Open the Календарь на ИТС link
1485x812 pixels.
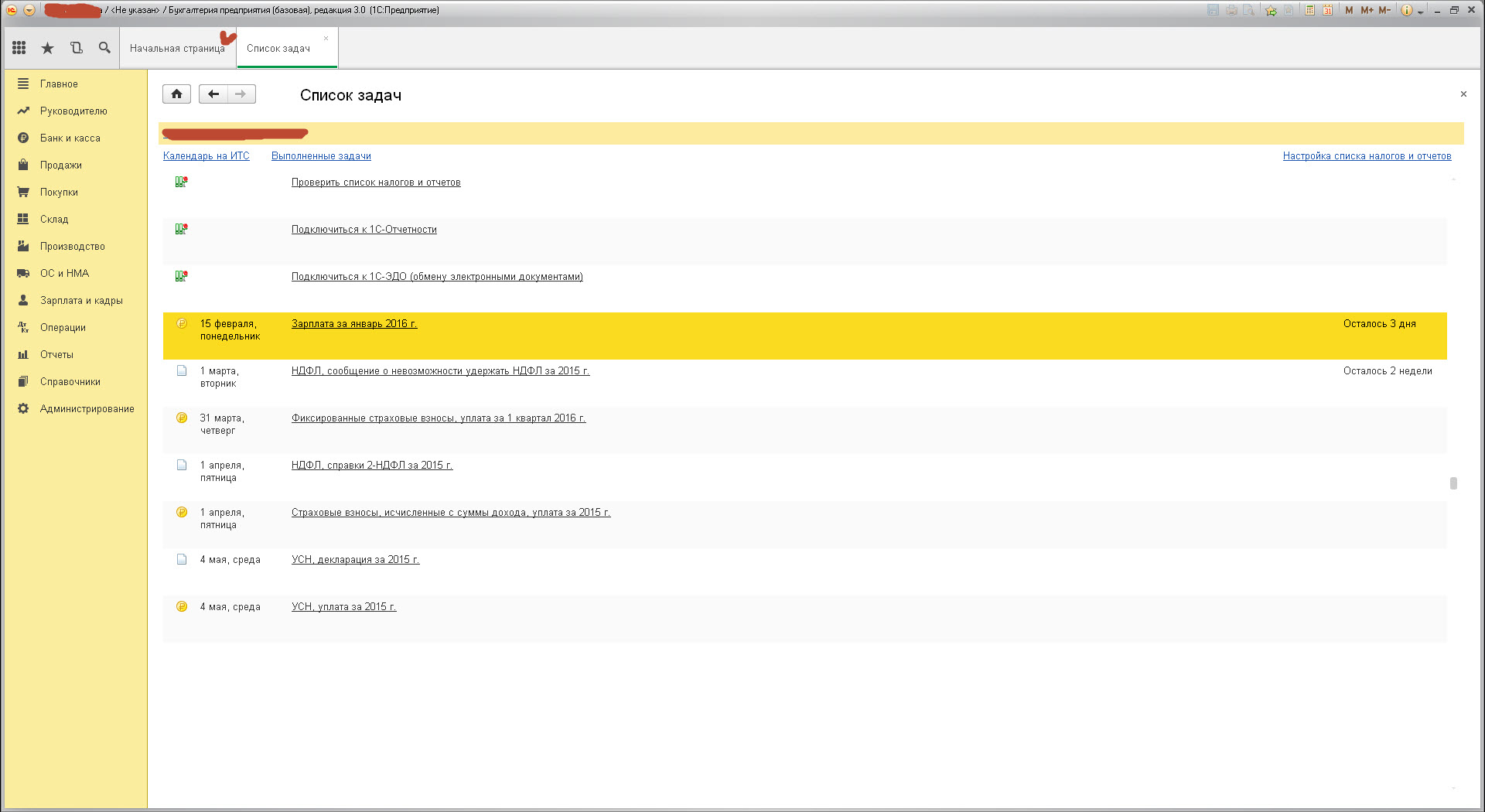coord(207,155)
